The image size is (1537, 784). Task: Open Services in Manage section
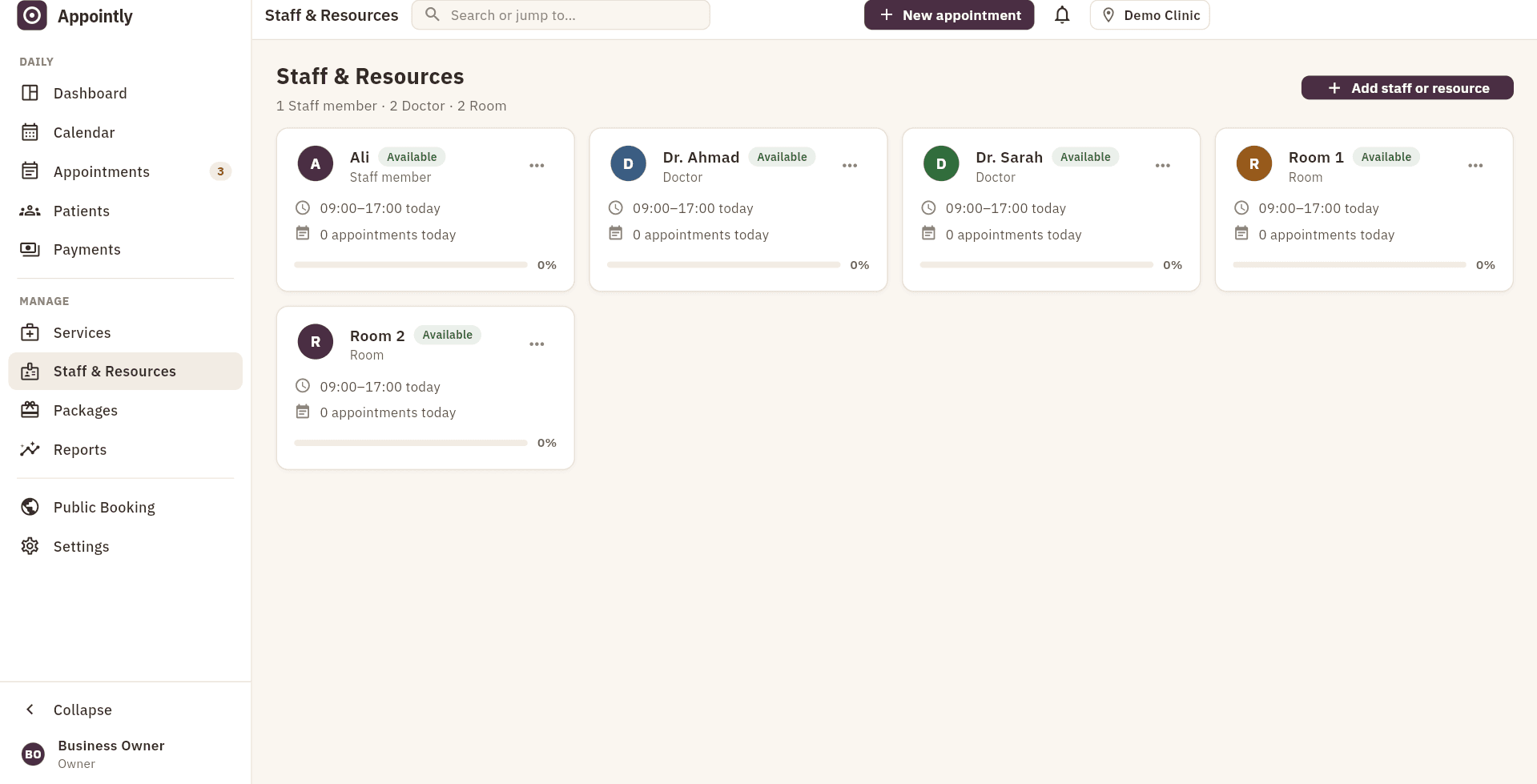[x=125, y=332]
